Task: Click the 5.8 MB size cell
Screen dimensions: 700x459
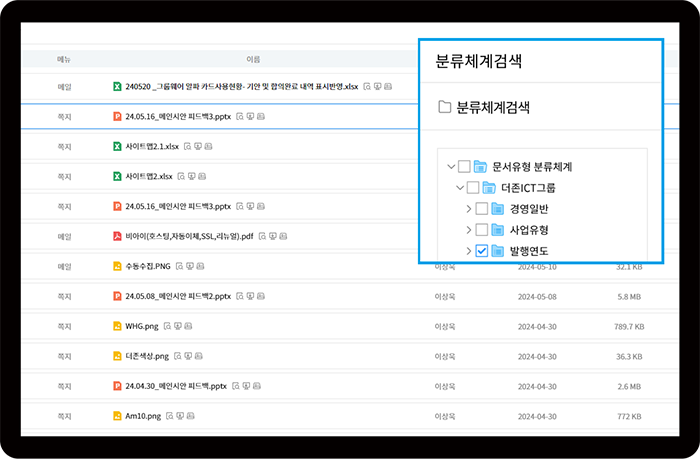Action: click(629, 296)
